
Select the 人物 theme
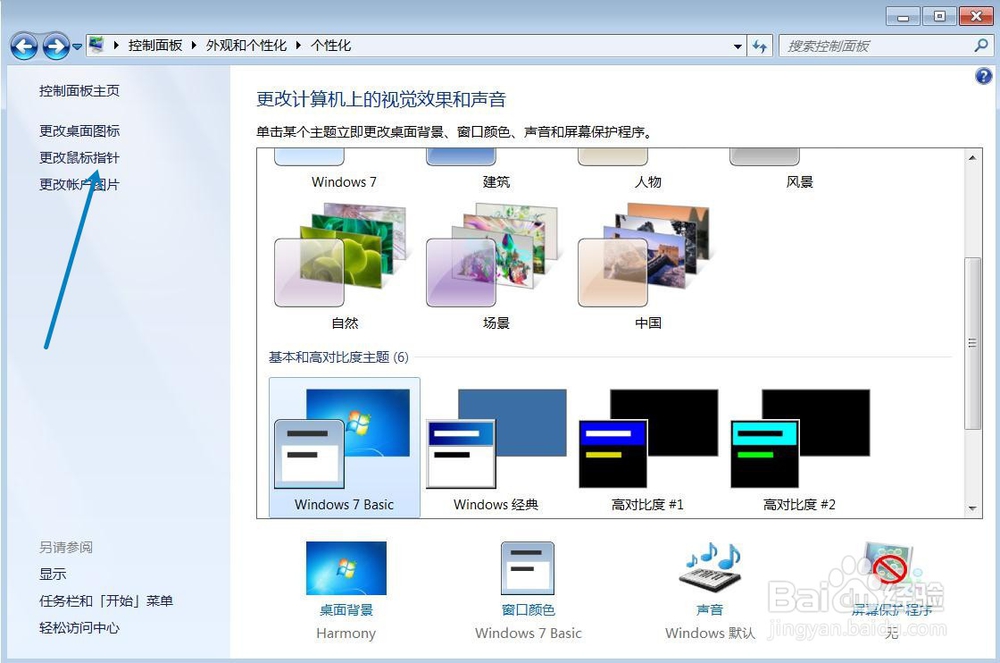point(648,170)
